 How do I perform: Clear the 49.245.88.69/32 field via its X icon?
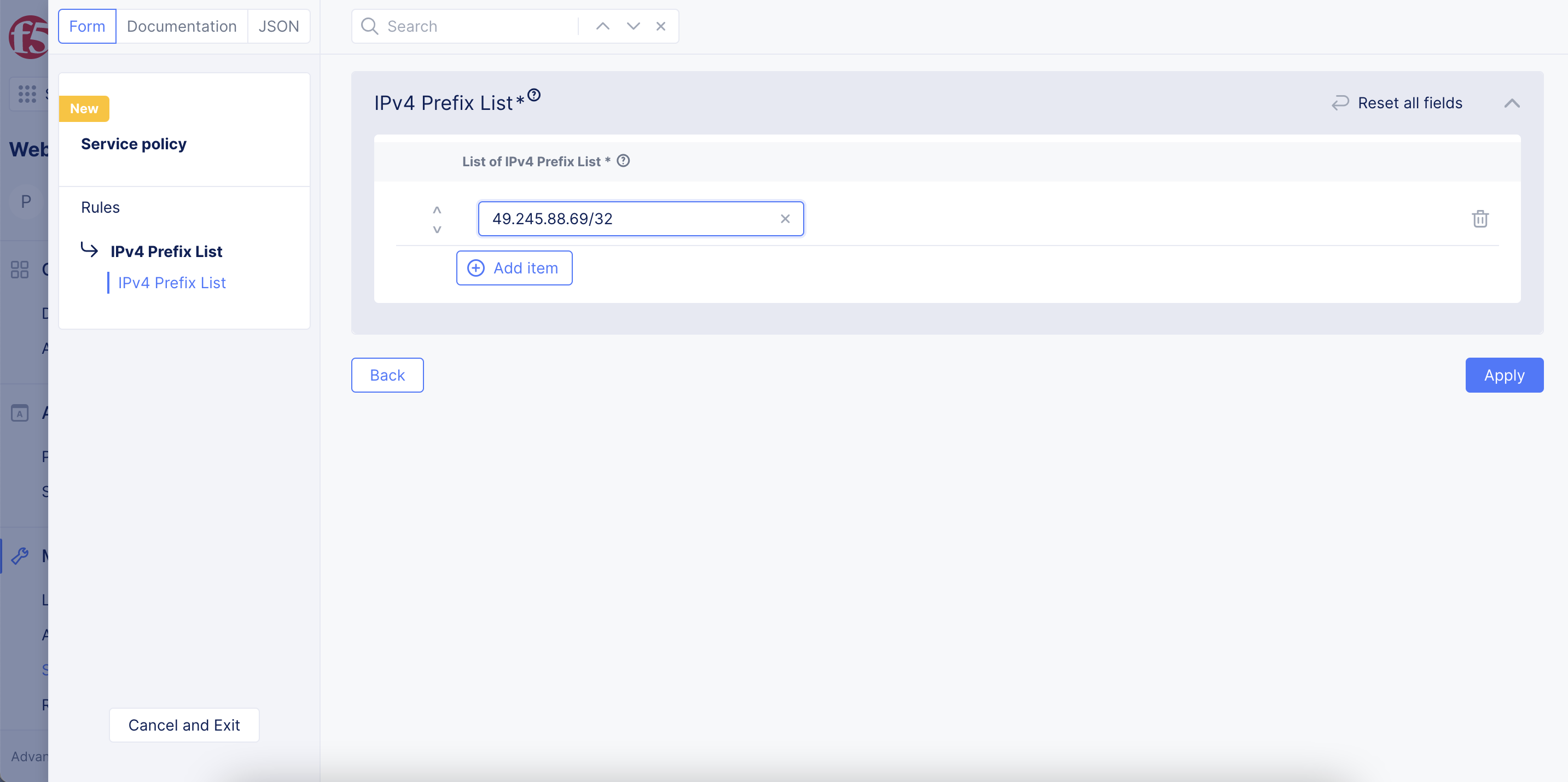tap(785, 219)
